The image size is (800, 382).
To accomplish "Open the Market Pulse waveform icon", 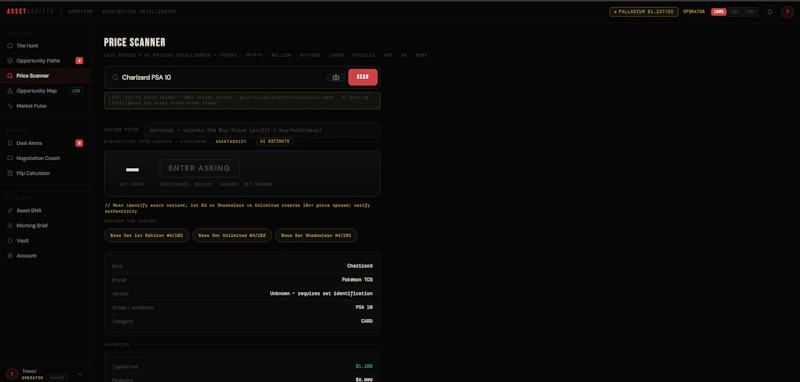I will (x=10, y=106).
